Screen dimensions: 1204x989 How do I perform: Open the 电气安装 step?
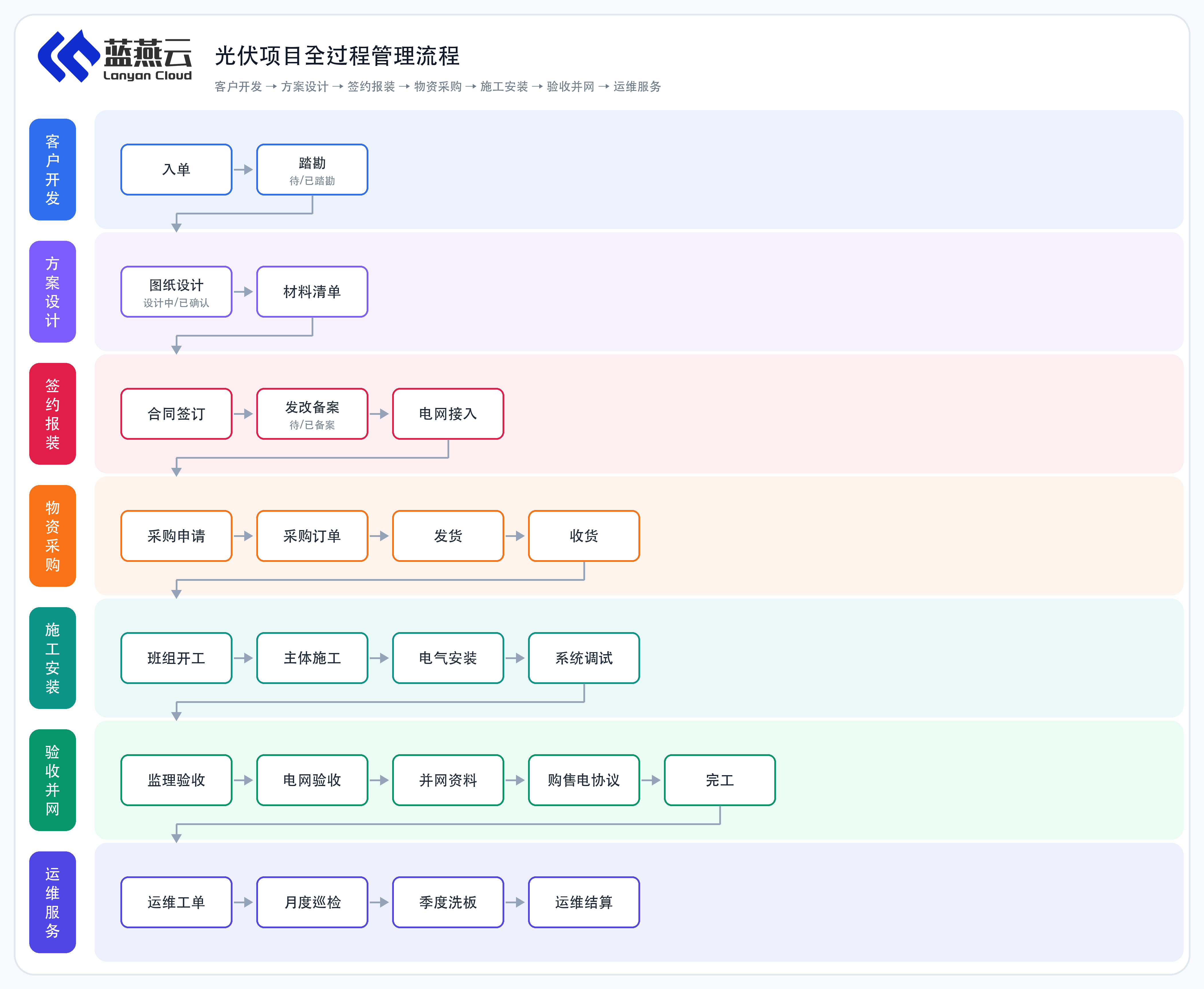pyautogui.click(x=448, y=658)
